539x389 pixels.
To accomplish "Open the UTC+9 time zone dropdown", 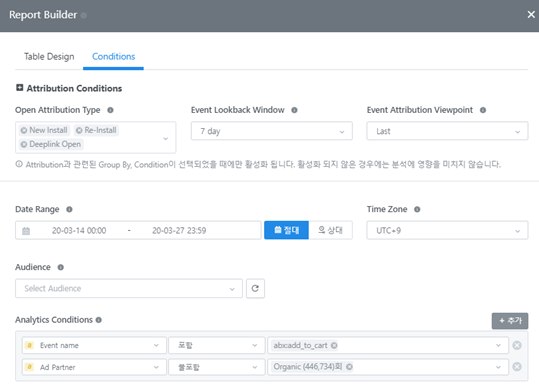I will 447,230.
